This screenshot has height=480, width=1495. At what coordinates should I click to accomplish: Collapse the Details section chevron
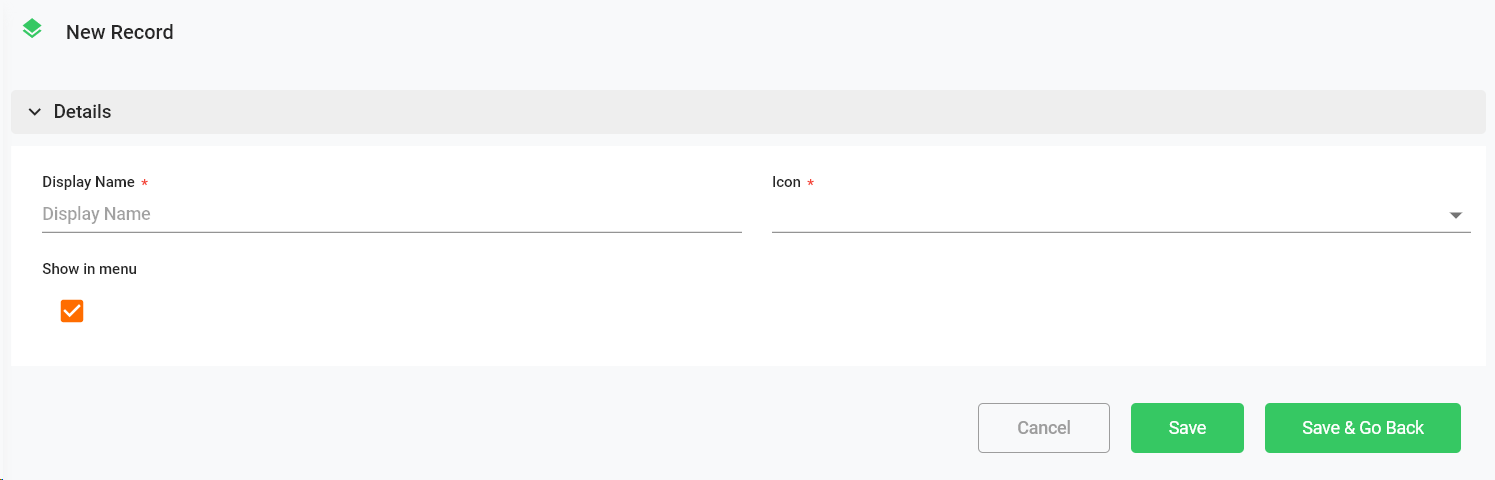(x=35, y=112)
